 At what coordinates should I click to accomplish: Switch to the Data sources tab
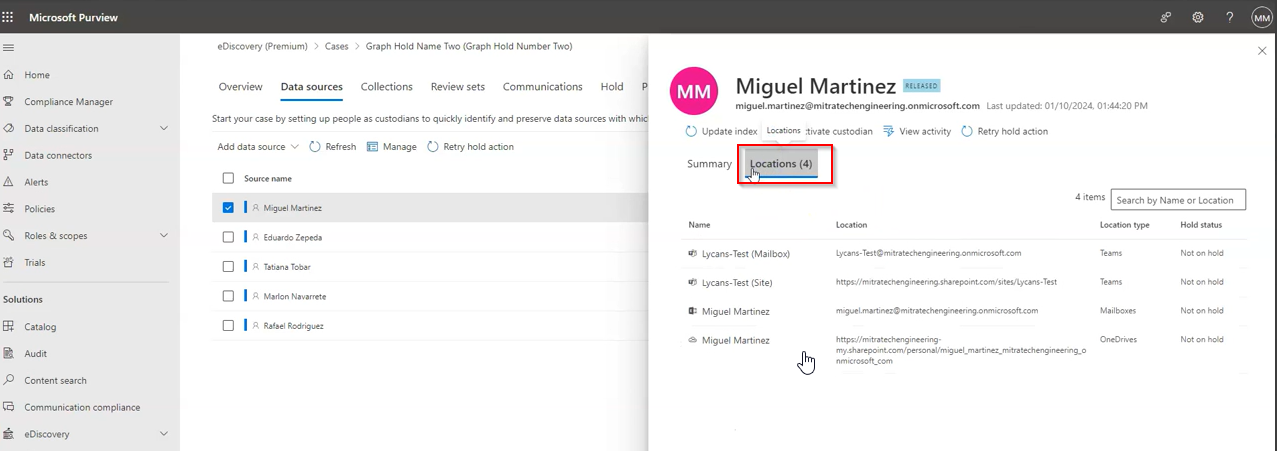(x=312, y=87)
